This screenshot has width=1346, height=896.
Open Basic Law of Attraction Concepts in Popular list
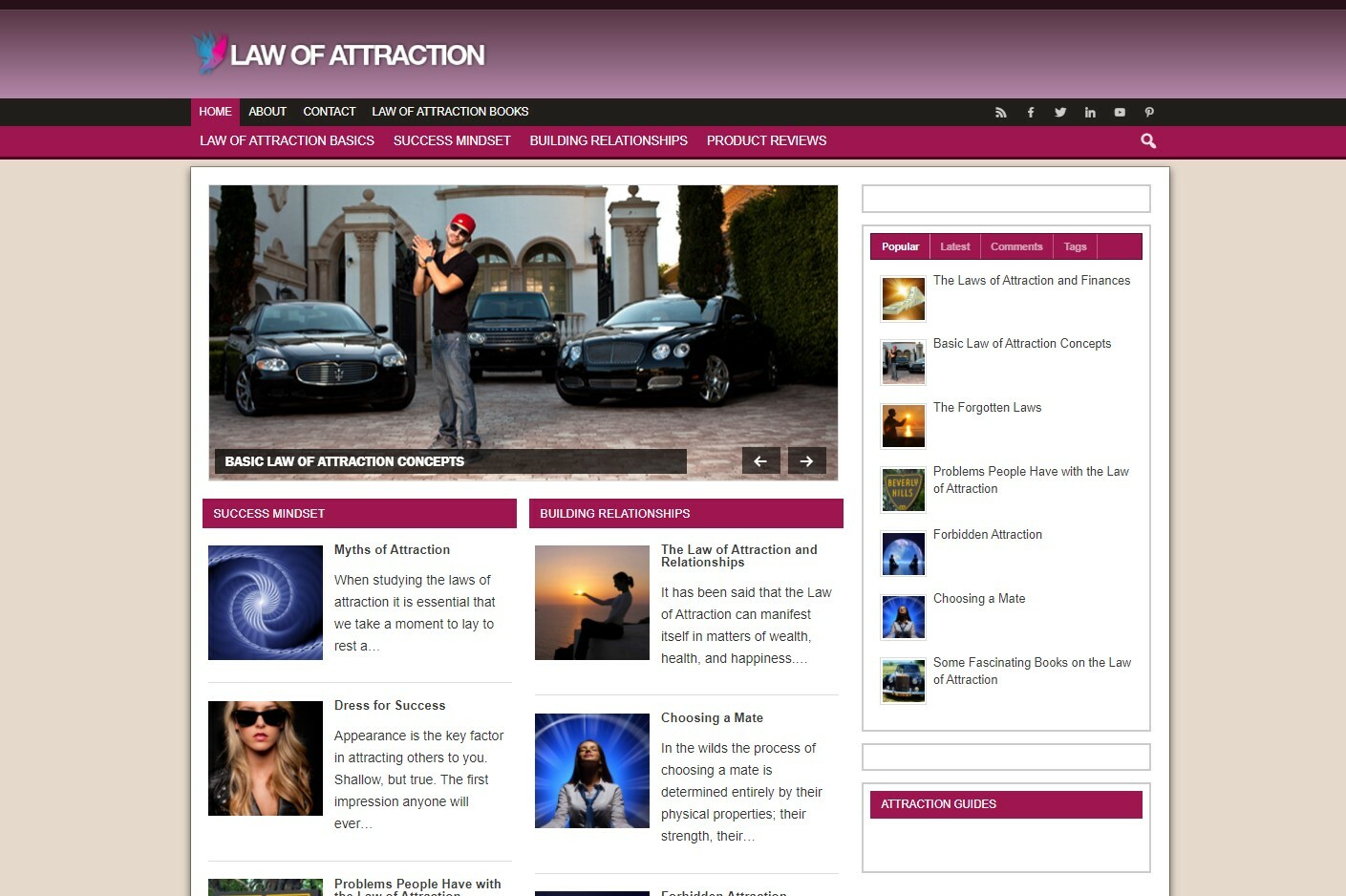tap(1022, 344)
